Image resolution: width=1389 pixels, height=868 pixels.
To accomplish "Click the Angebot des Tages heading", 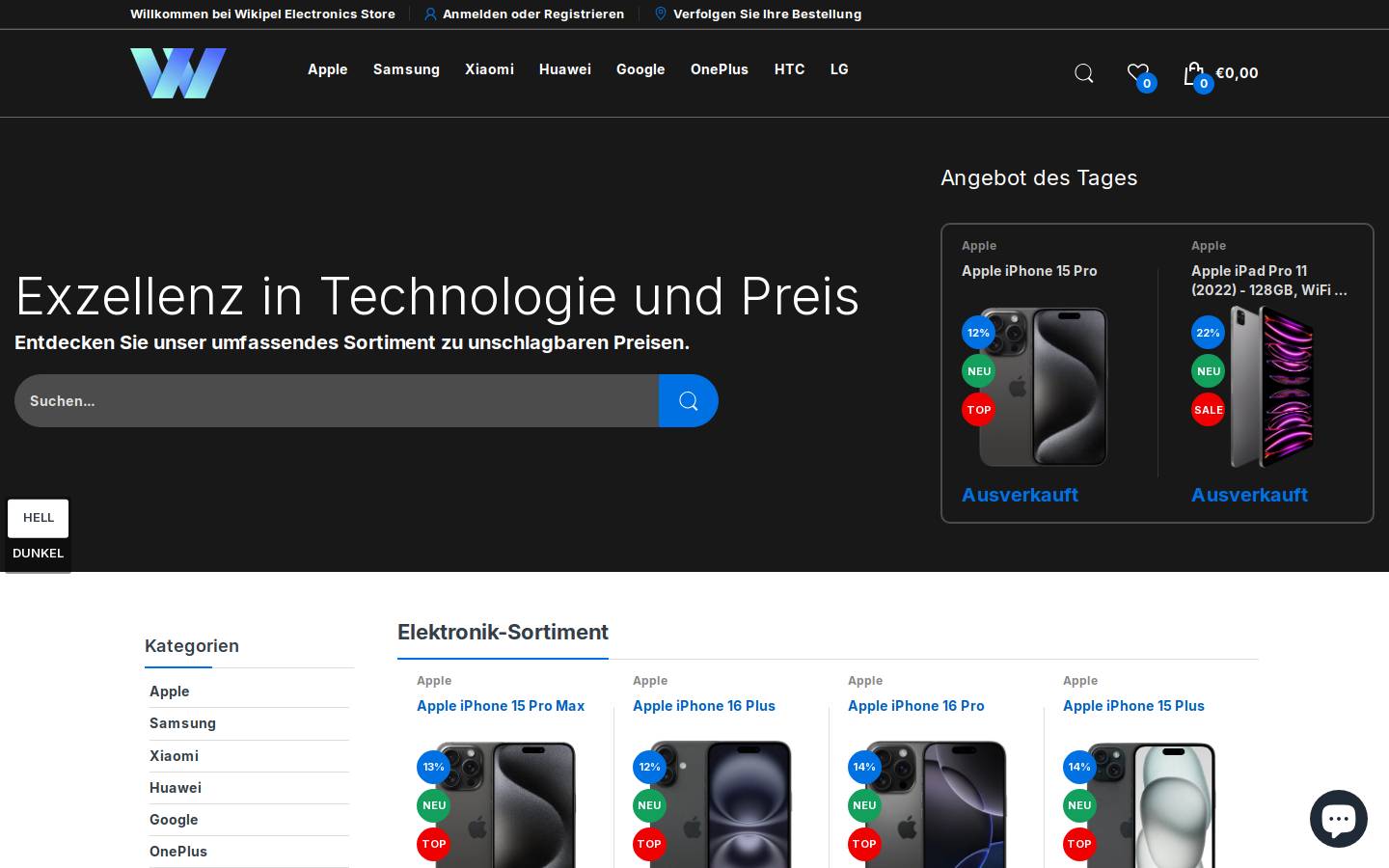I will 1039,178.
